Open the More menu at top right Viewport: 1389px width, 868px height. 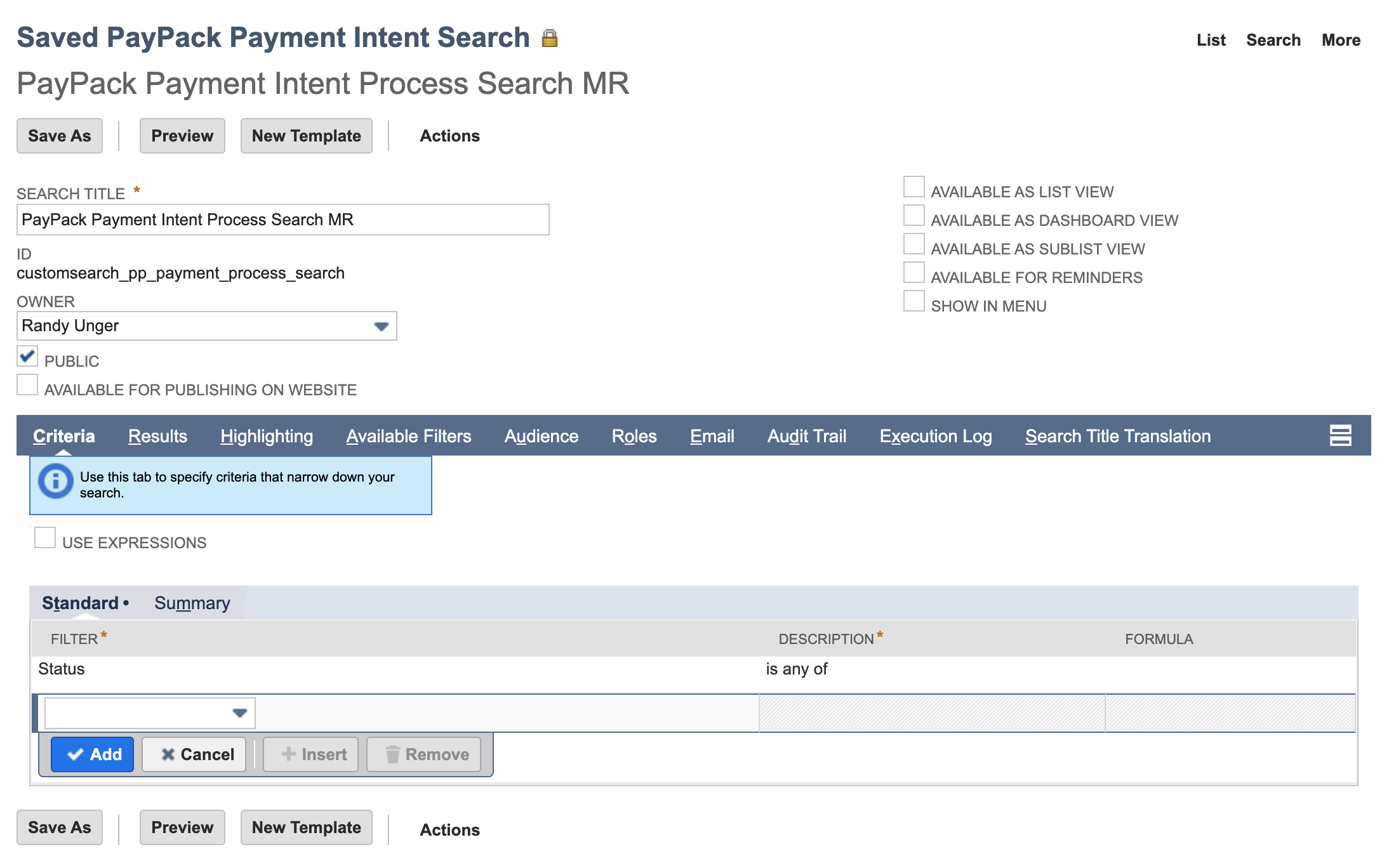[x=1341, y=40]
